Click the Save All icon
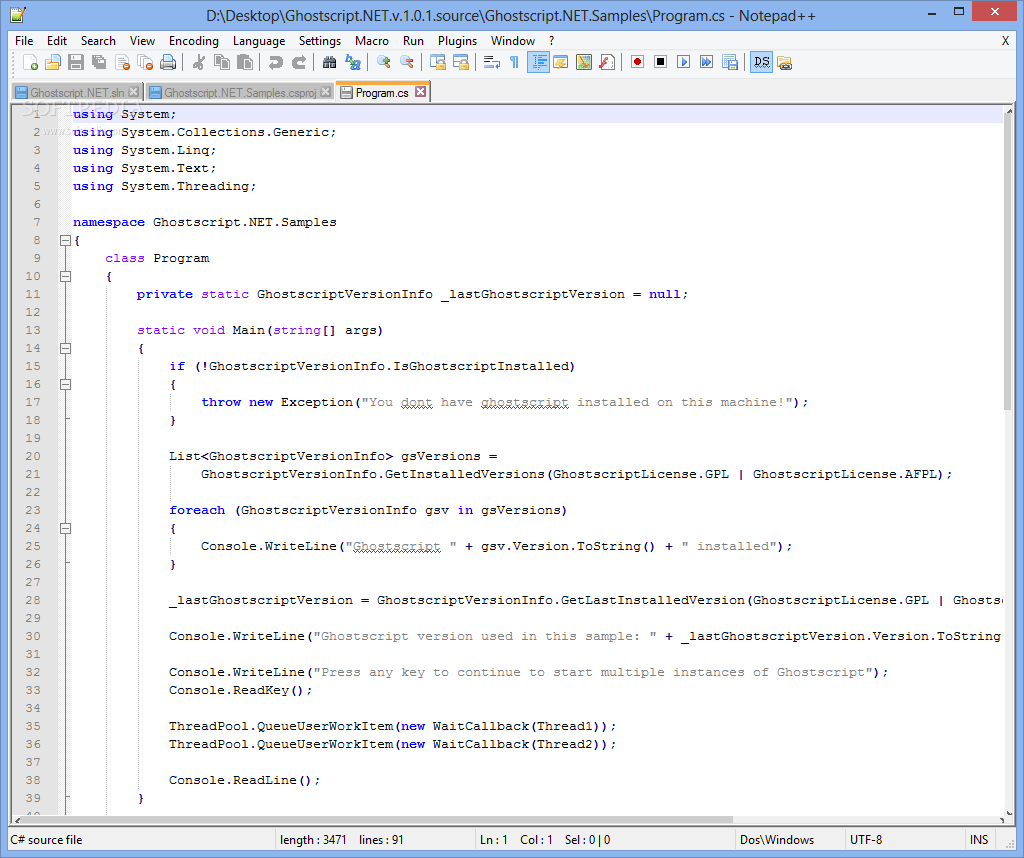The width and height of the screenshot is (1024, 858). coord(99,63)
